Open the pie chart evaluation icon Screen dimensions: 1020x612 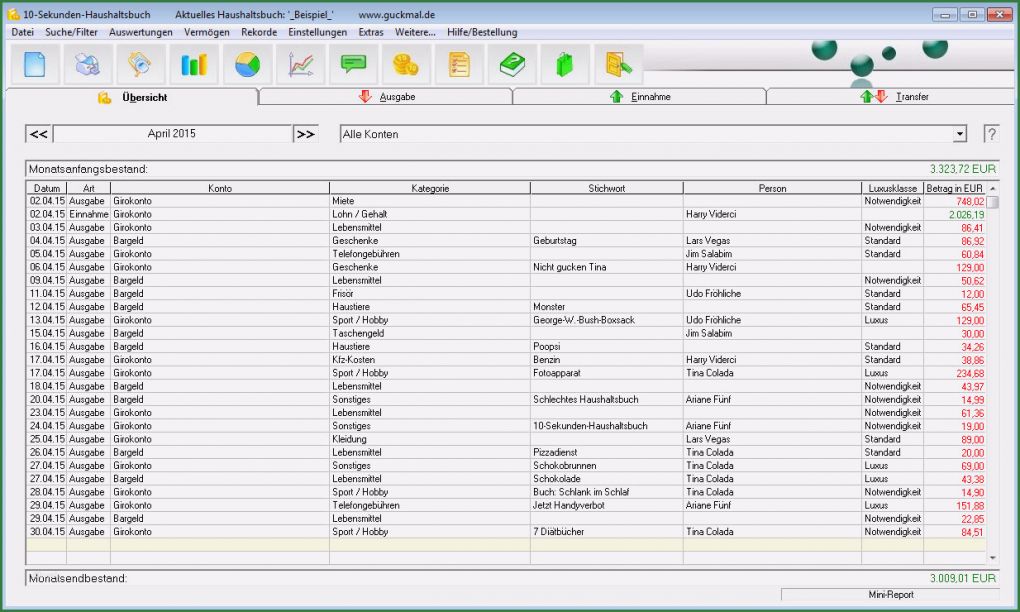[x=247, y=65]
